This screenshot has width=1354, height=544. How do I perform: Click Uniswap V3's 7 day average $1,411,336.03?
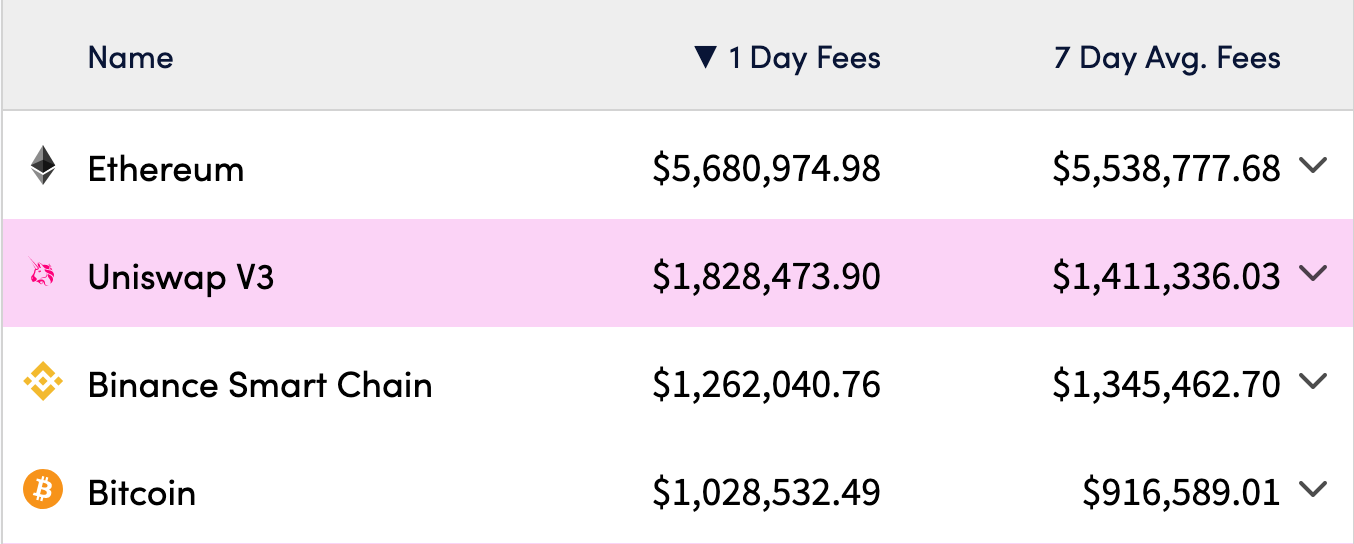coord(1166,277)
